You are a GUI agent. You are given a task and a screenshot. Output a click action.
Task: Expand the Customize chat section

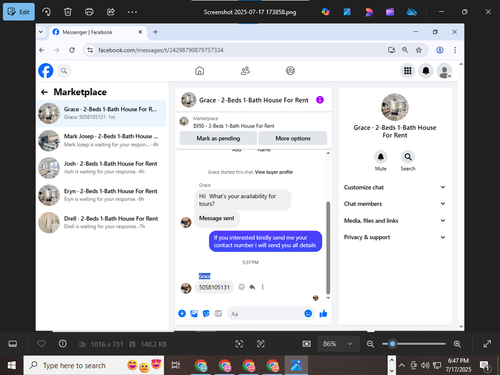pyautogui.click(x=395, y=187)
